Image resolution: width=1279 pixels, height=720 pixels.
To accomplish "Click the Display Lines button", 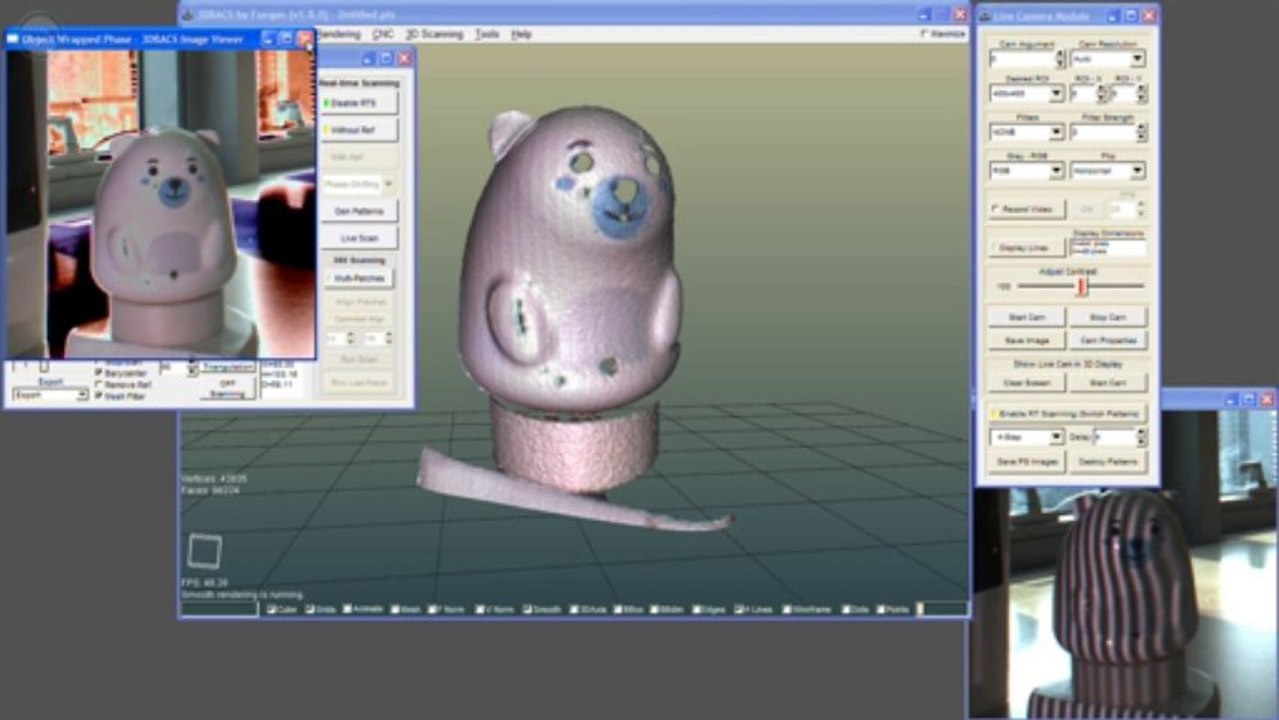I will 1026,248.
